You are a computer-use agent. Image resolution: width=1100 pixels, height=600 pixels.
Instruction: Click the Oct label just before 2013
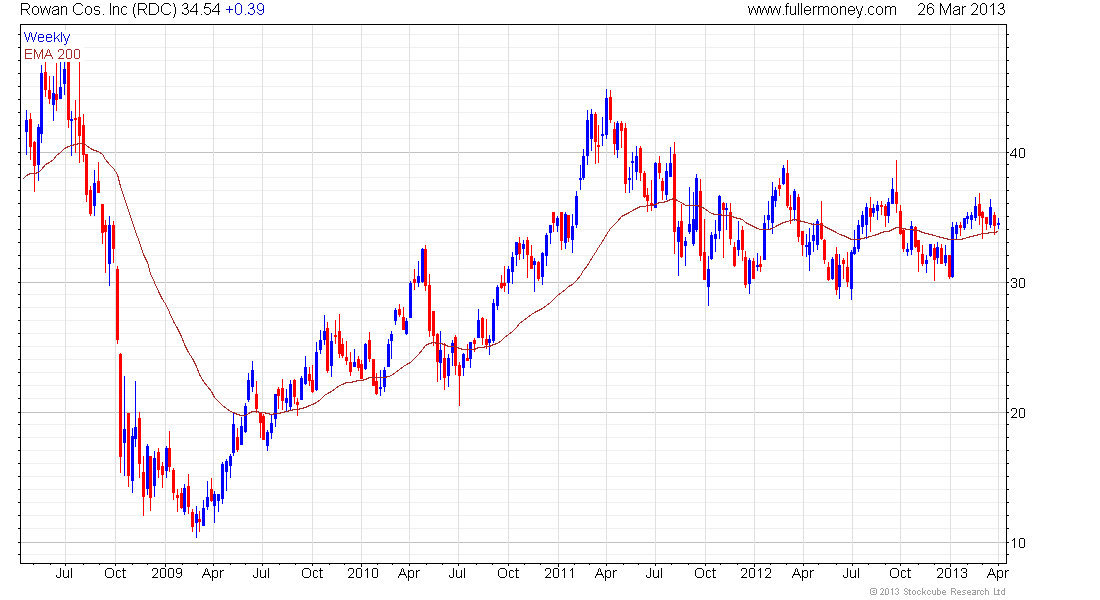(900, 573)
